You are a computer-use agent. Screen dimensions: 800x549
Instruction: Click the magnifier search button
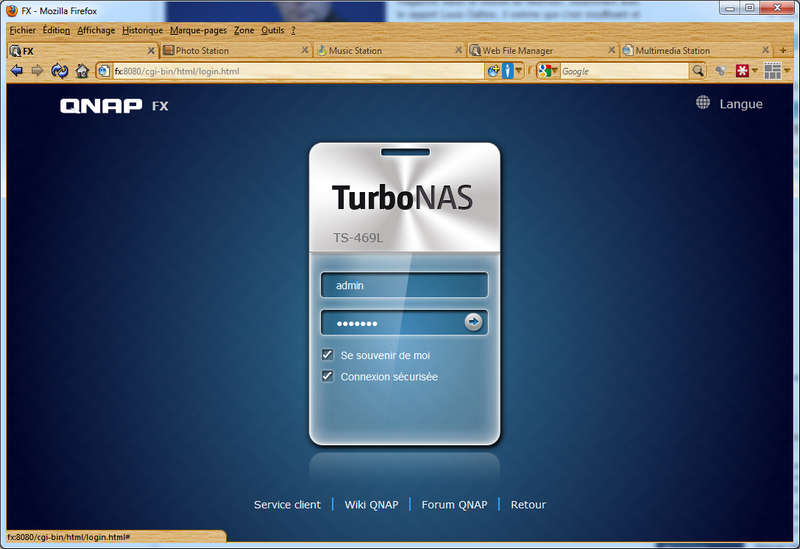(x=698, y=71)
